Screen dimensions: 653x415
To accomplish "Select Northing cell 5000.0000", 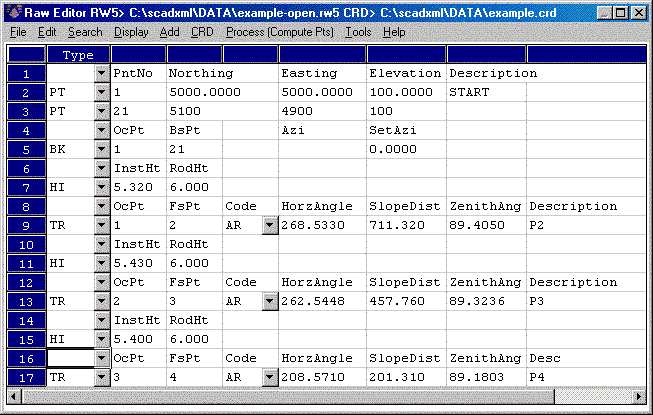I will point(222,92).
